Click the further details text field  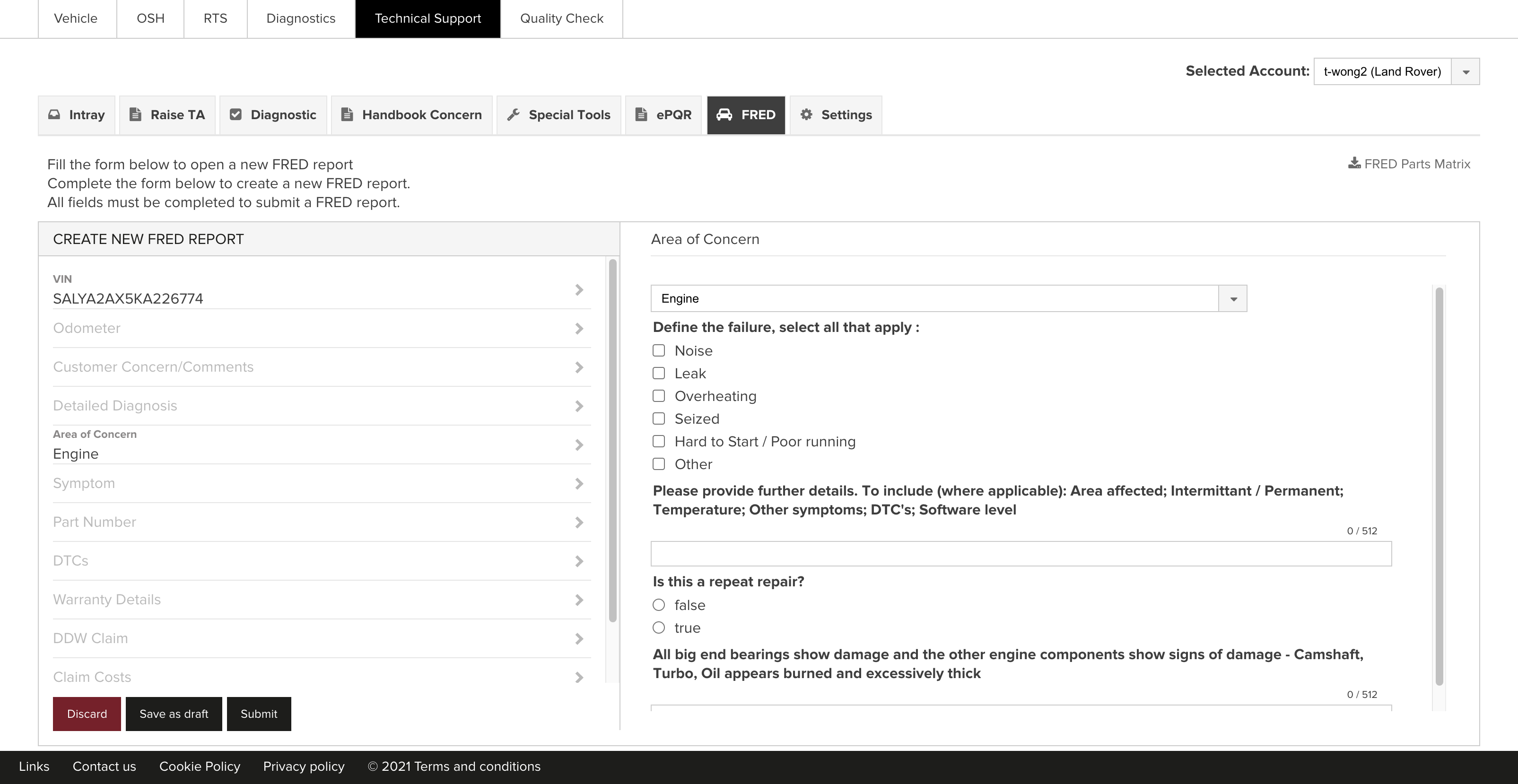[1021, 554]
